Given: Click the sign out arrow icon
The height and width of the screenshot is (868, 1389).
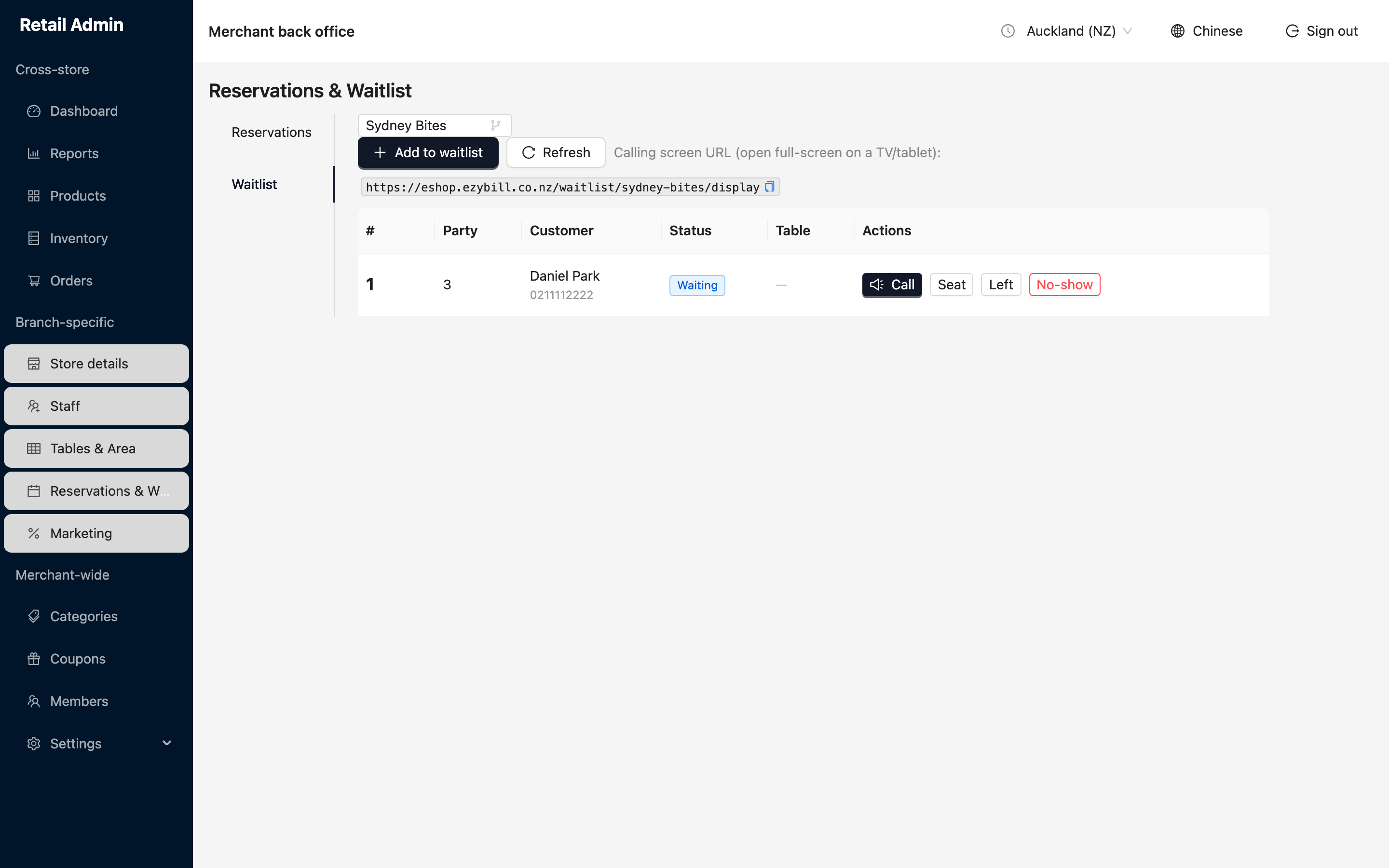Looking at the screenshot, I should click(1292, 31).
